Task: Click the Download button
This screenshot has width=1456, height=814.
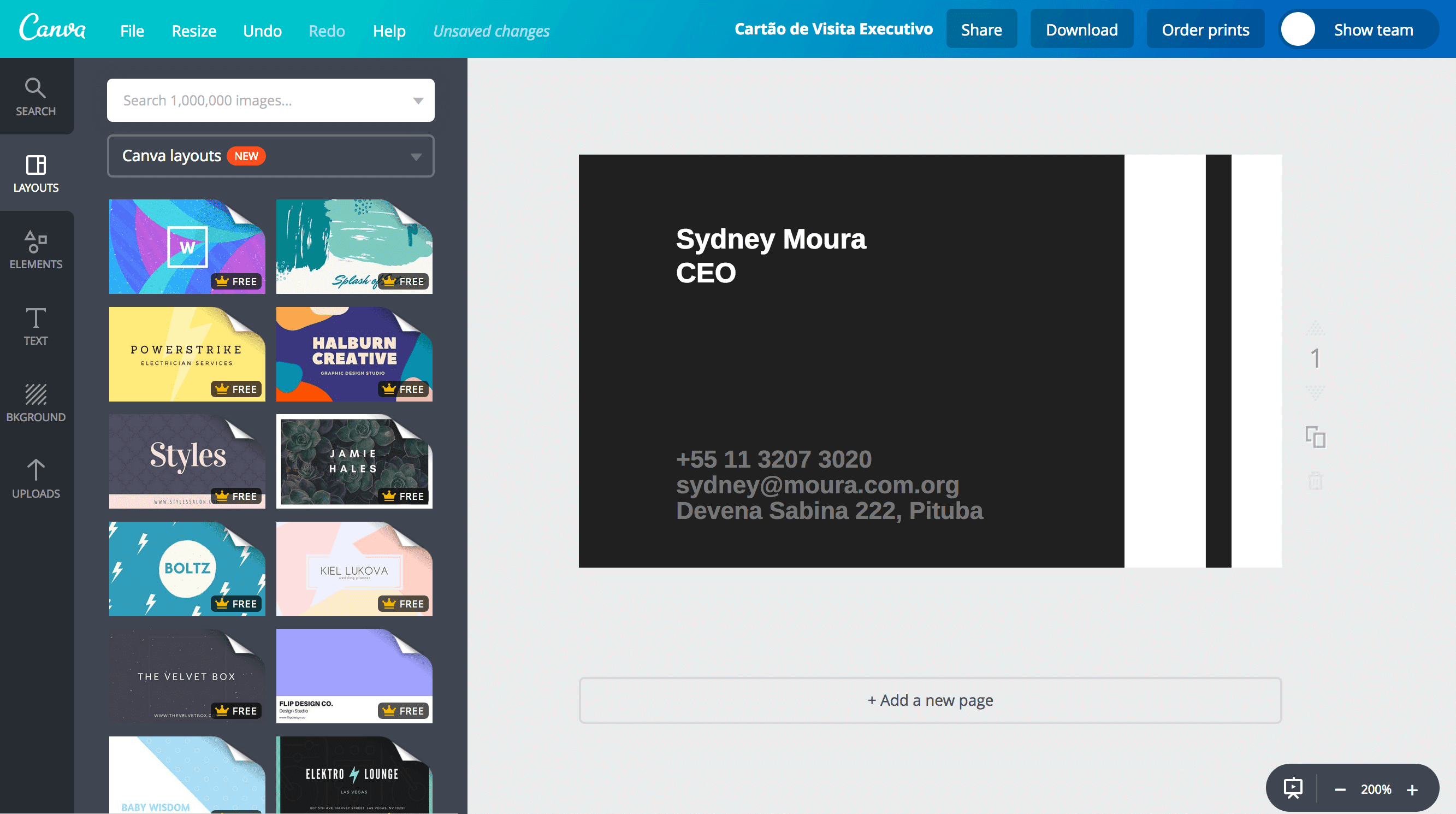Action: coord(1081,29)
